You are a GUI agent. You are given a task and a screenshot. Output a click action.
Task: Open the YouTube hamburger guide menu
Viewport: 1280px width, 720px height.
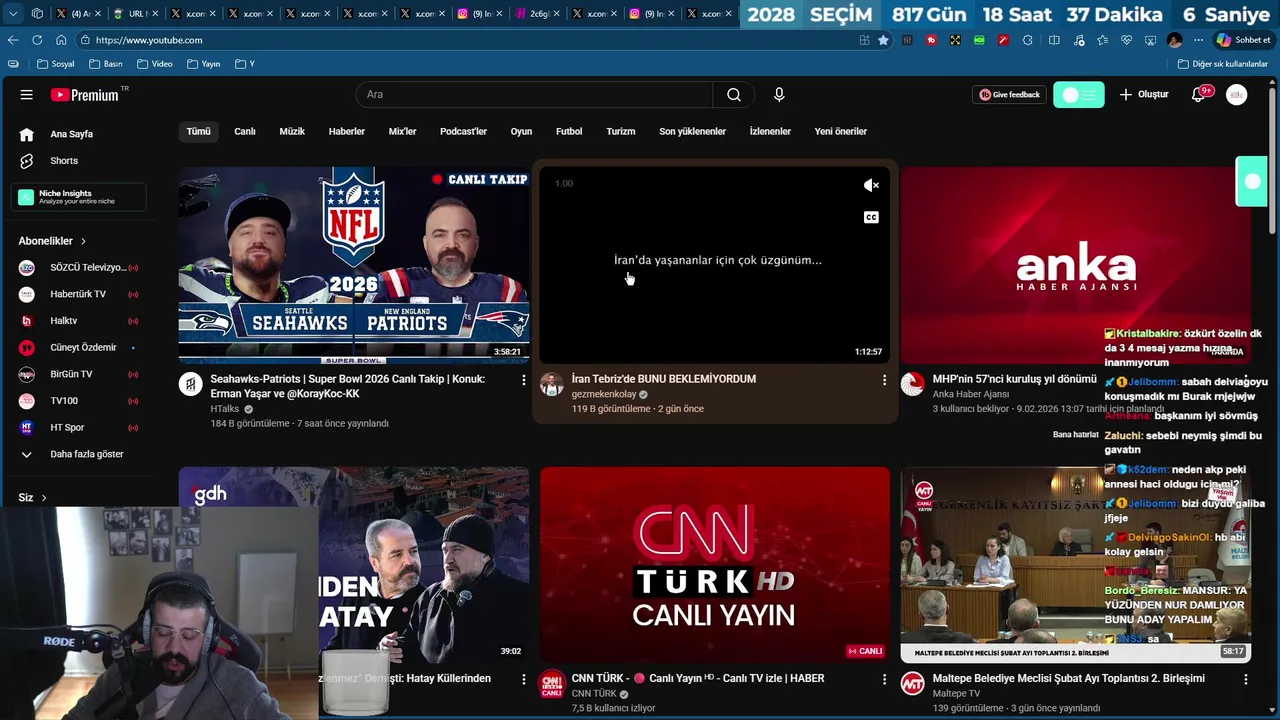tap(27, 95)
